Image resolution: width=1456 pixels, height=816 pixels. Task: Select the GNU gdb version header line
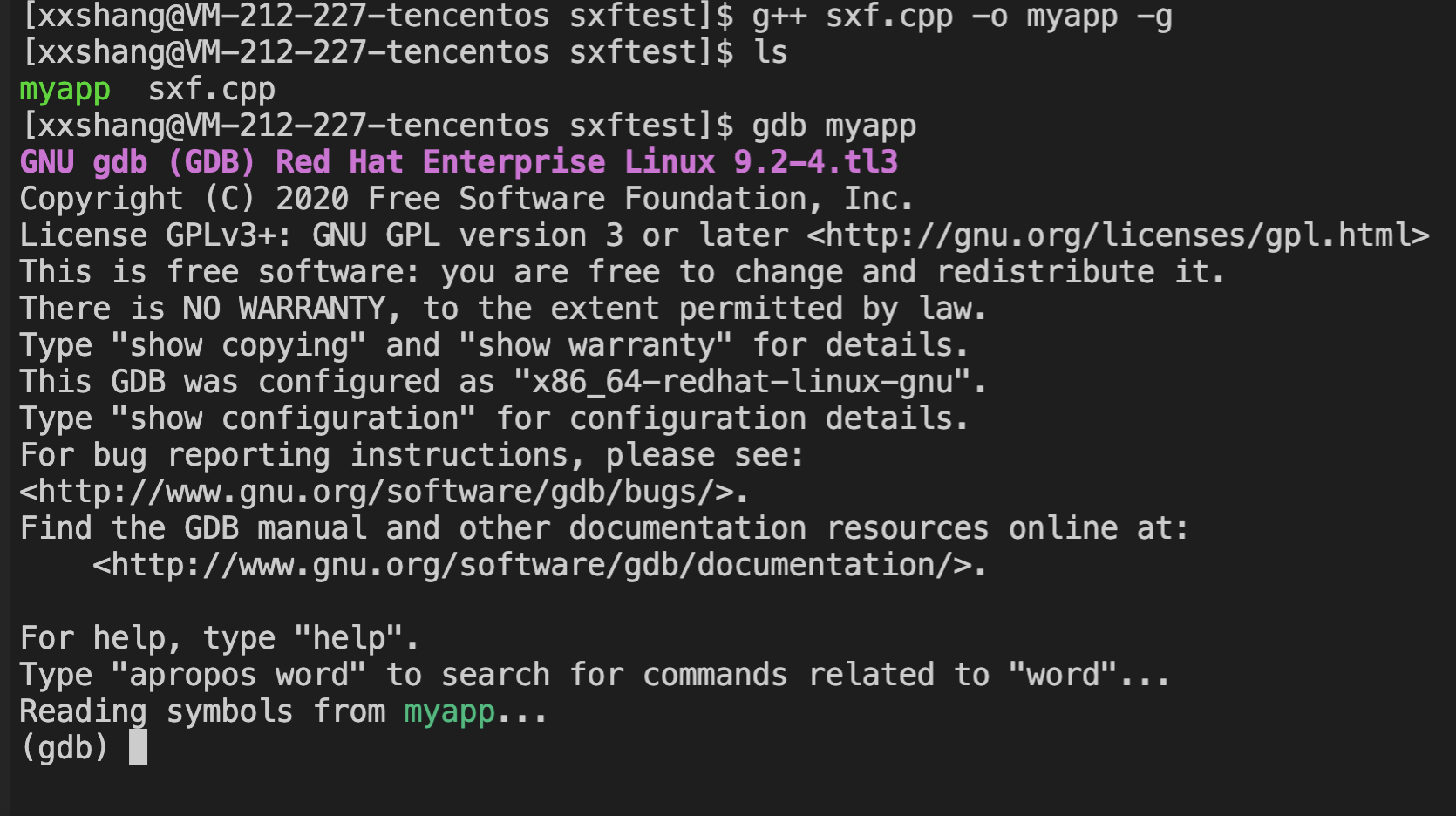(458, 161)
